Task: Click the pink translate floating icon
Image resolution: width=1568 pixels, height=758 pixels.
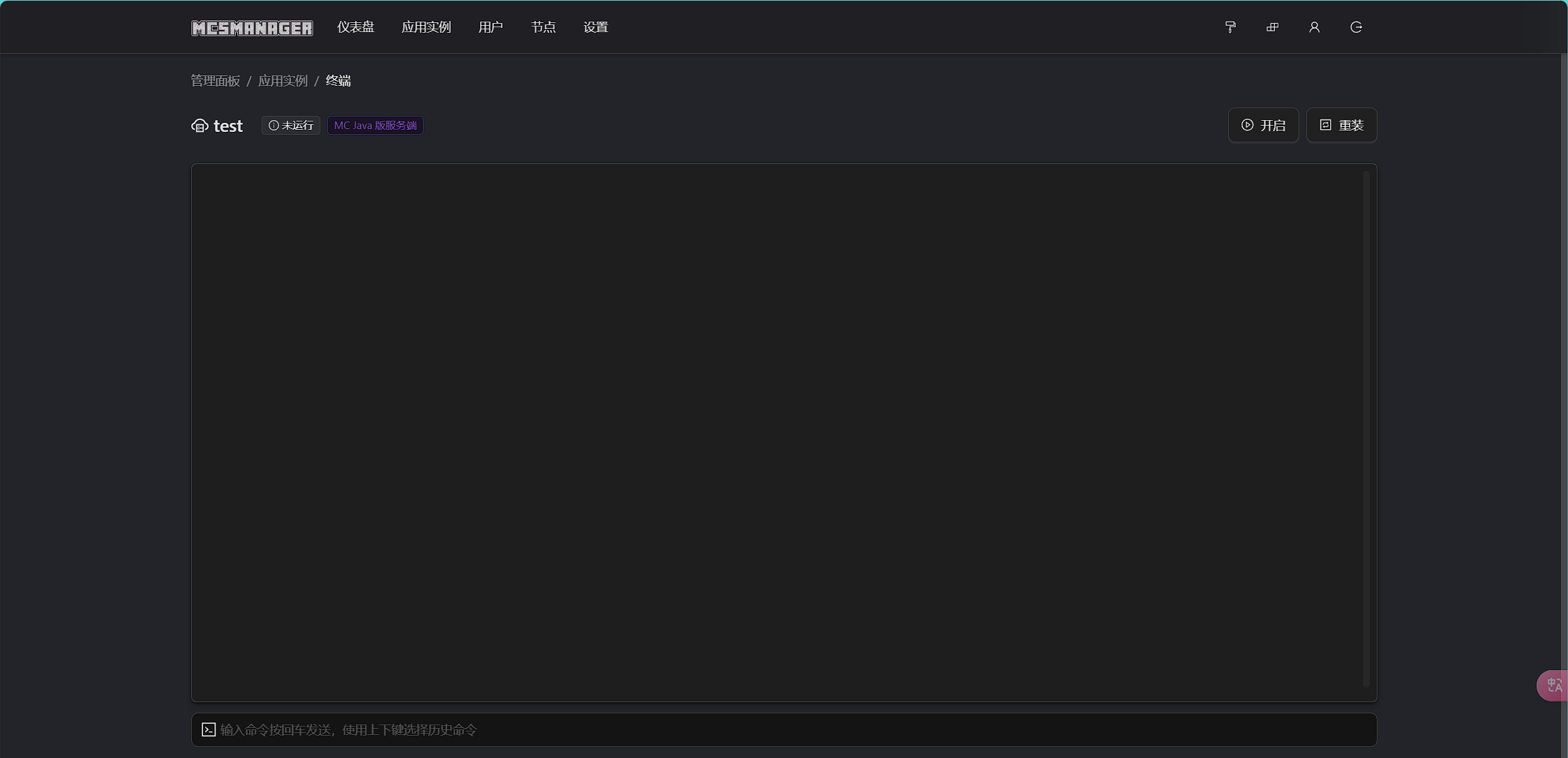Action: [1554, 685]
